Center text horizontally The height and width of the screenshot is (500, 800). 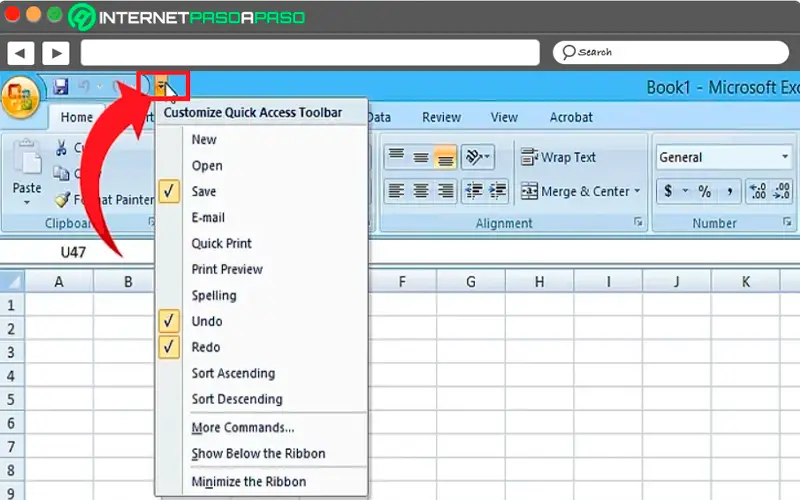coord(420,191)
